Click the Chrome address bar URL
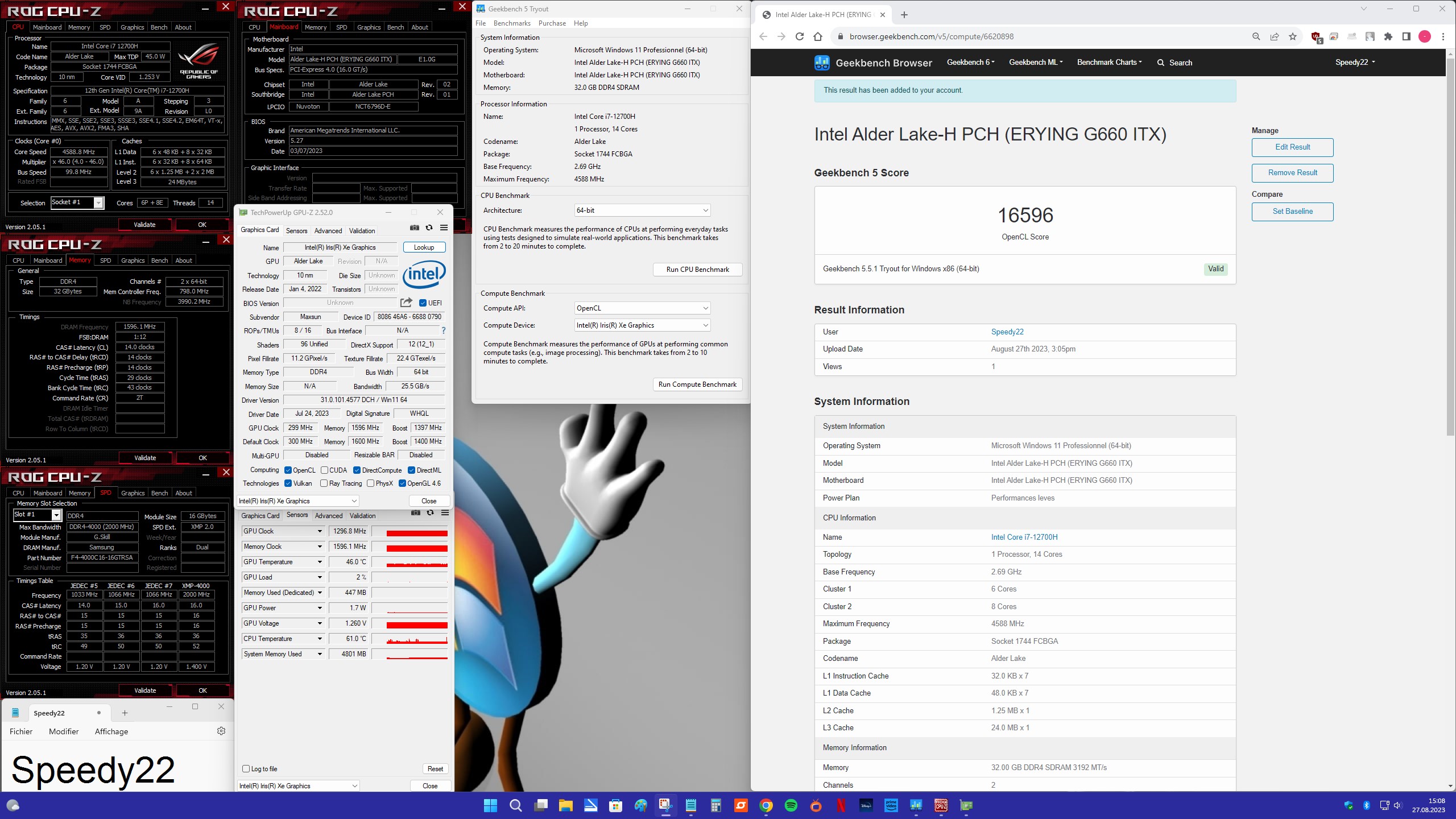The height and width of the screenshot is (819, 1456). pyautogui.click(x=932, y=36)
